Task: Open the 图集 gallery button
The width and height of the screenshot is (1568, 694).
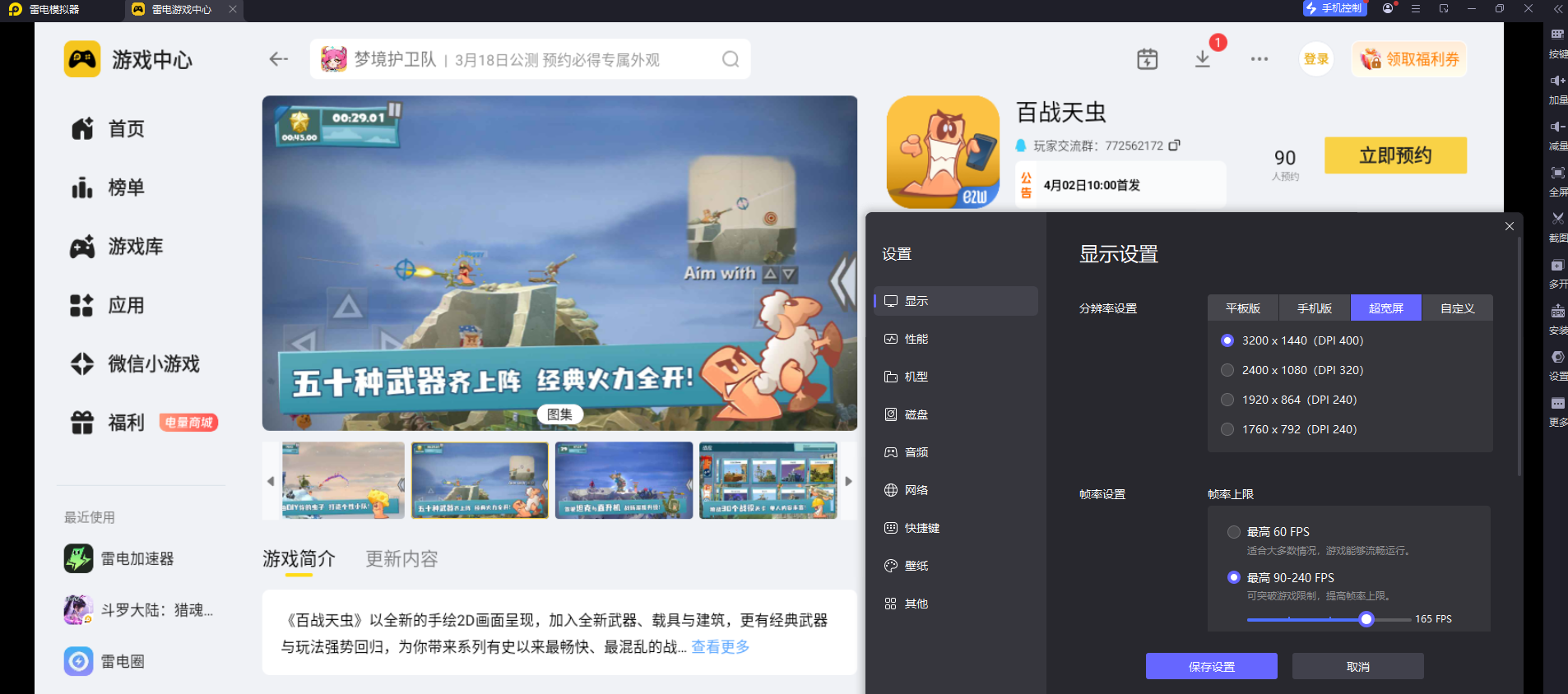Action: pyautogui.click(x=559, y=414)
